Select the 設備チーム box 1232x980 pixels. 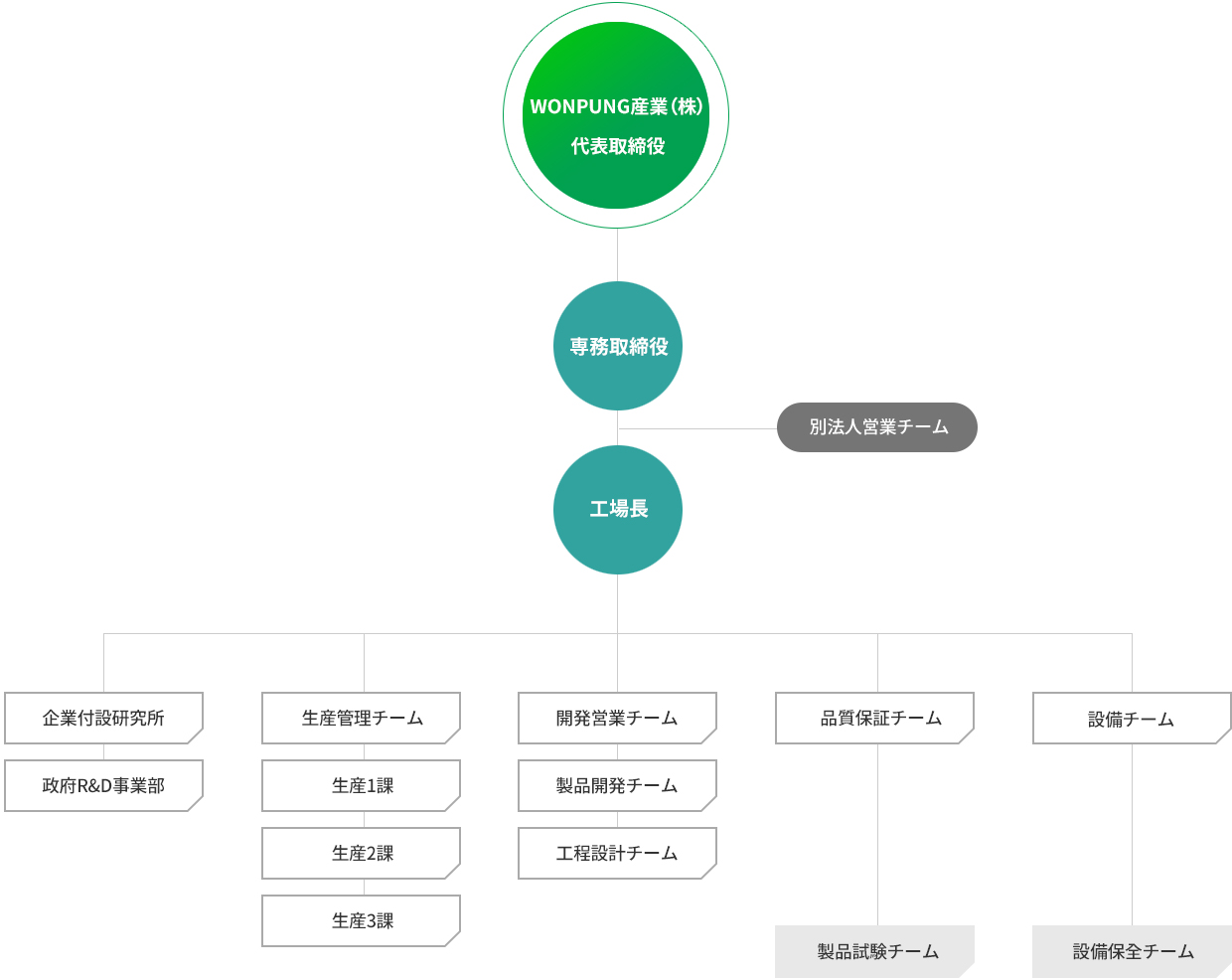coord(1133,718)
